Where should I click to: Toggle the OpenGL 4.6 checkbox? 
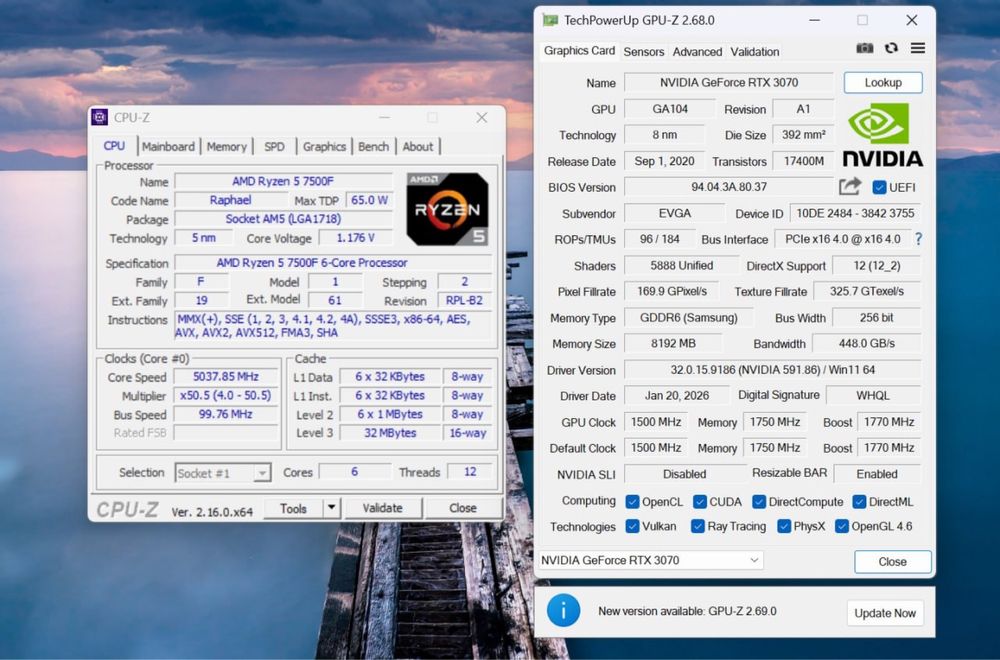click(x=842, y=526)
